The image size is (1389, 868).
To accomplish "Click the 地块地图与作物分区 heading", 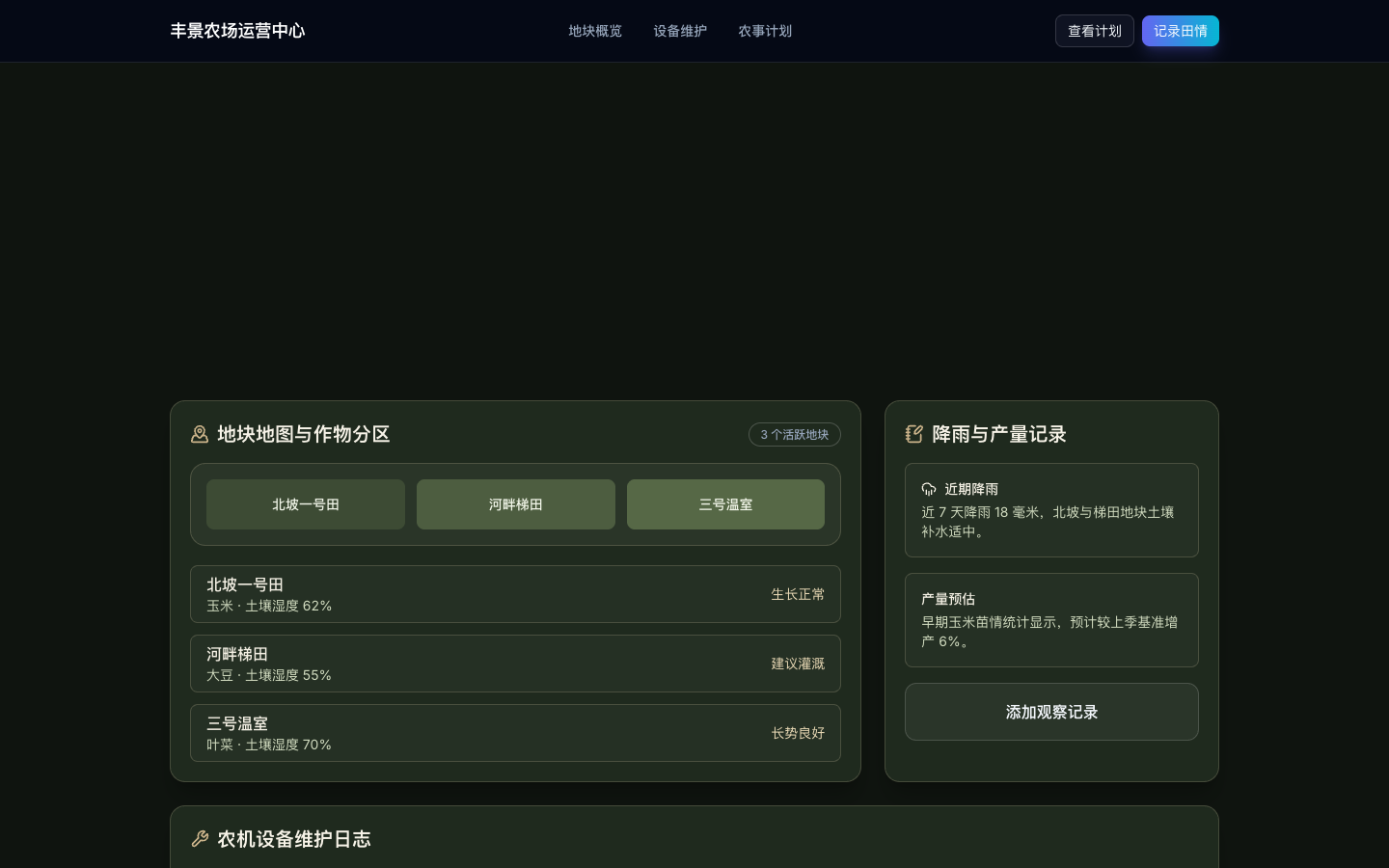I will point(304,434).
